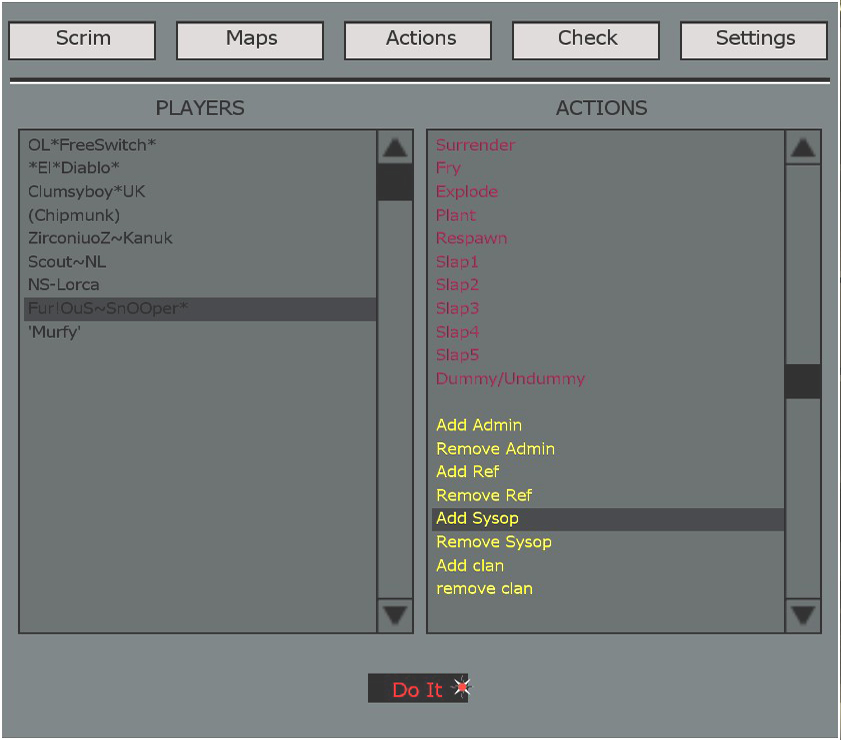Open the Actions tab
The width and height of the screenshot is (841, 740).
click(420, 40)
